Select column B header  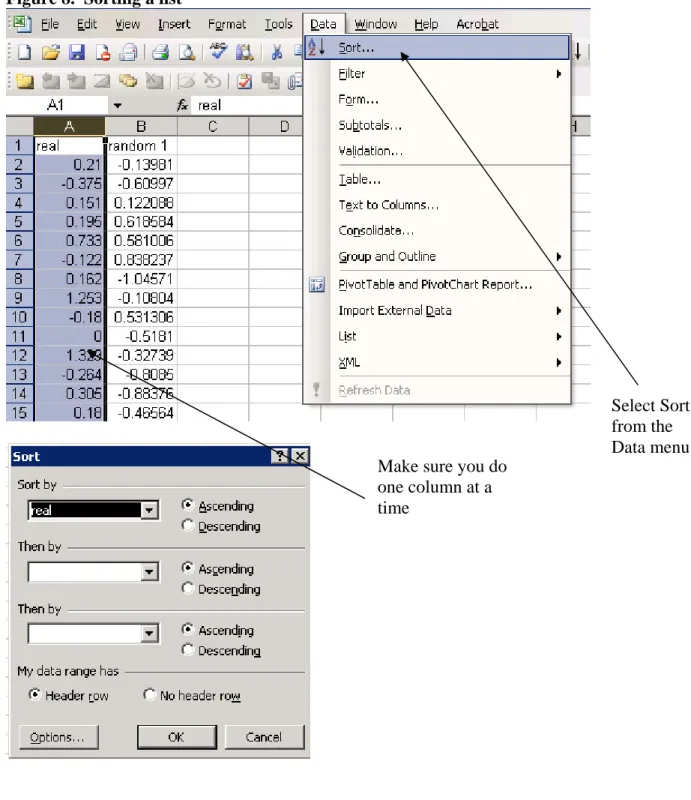point(141,126)
